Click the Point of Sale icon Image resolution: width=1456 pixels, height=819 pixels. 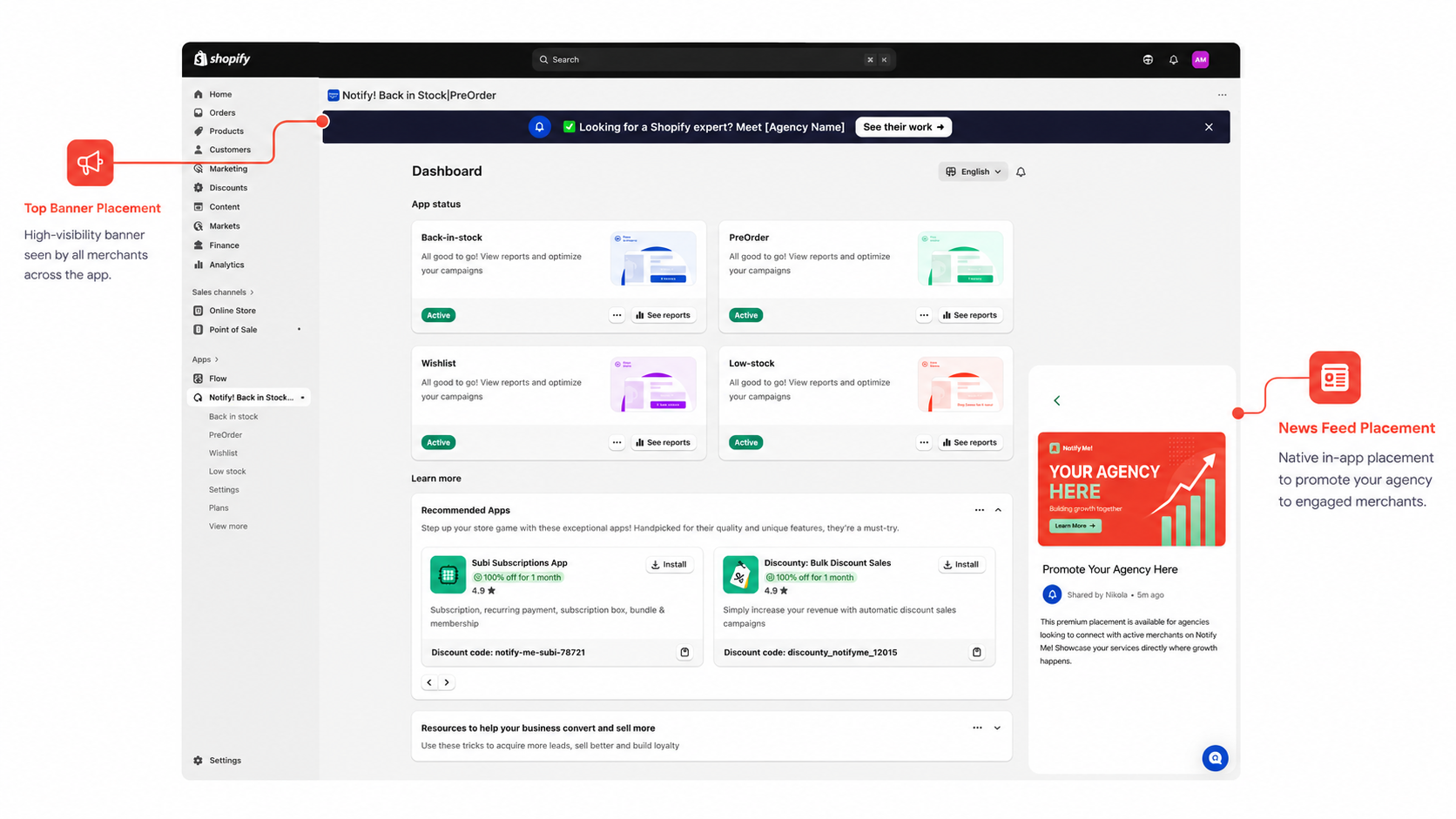click(x=199, y=330)
